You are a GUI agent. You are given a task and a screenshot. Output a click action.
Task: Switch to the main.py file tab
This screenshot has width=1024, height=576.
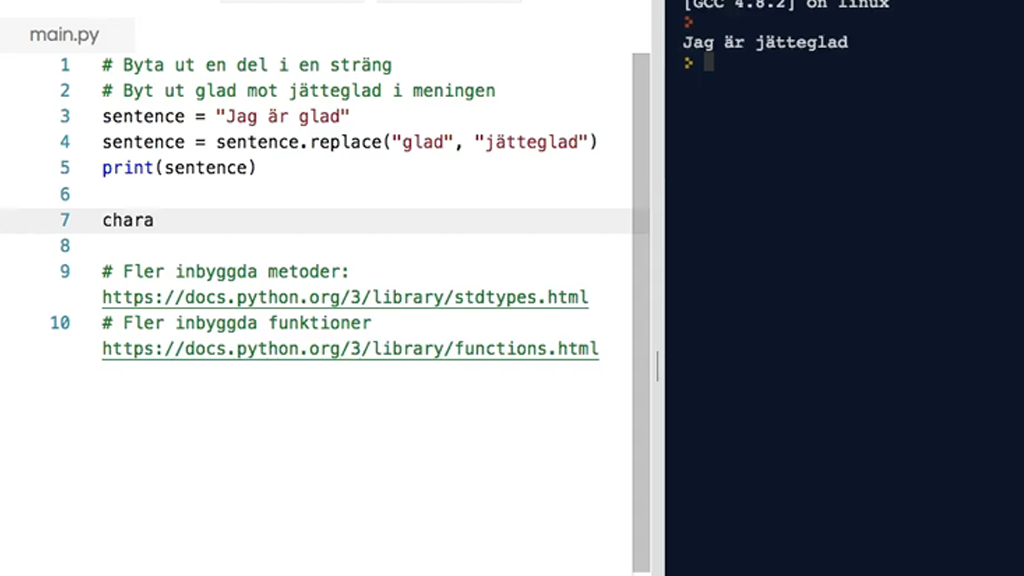coord(64,35)
